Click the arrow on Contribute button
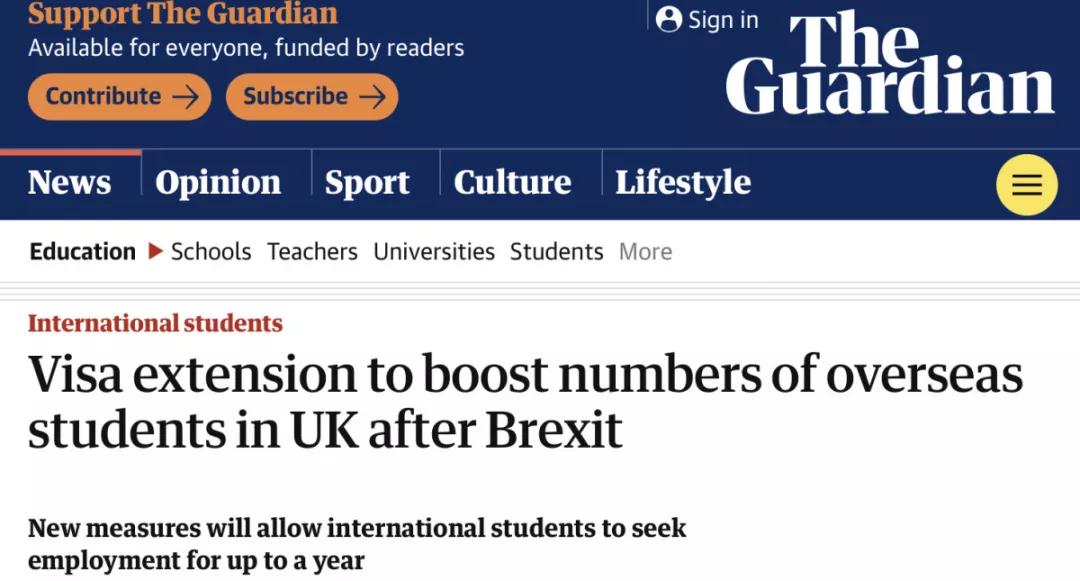Screen dimensions: 1080x581 pyautogui.click(x=184, y=97)
